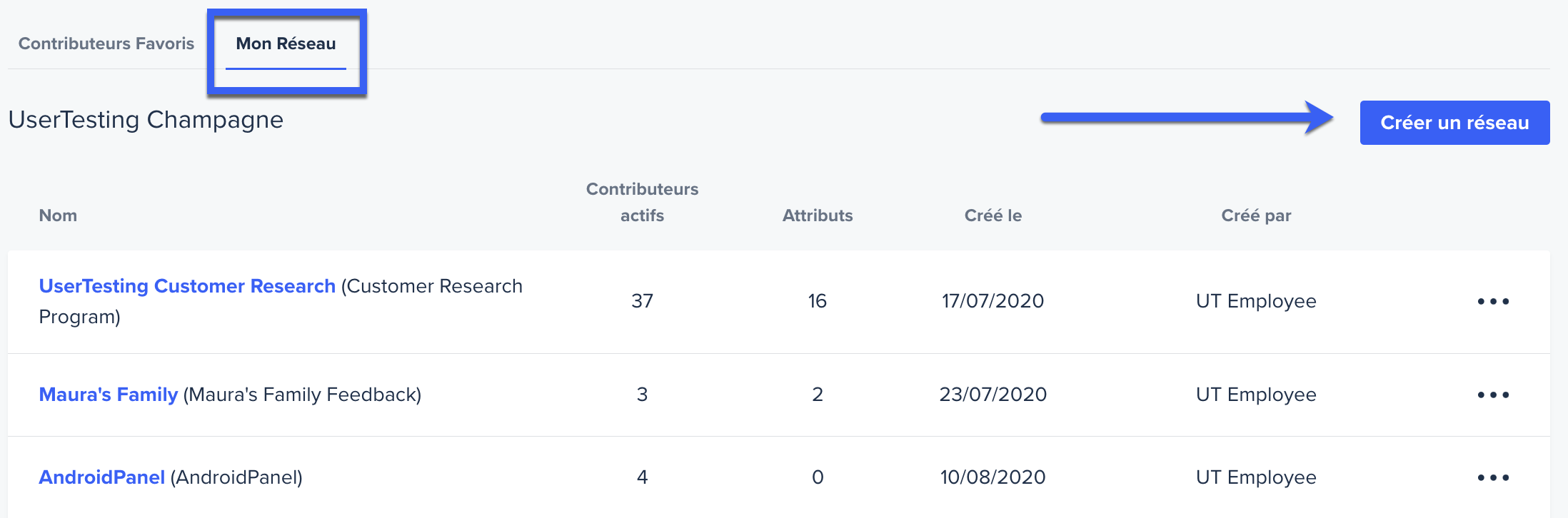Image resolution: width=1568 pixels, height=518 pixels.
Task: Select the 37 active contributors value
Action: click(x=642, y=301)
